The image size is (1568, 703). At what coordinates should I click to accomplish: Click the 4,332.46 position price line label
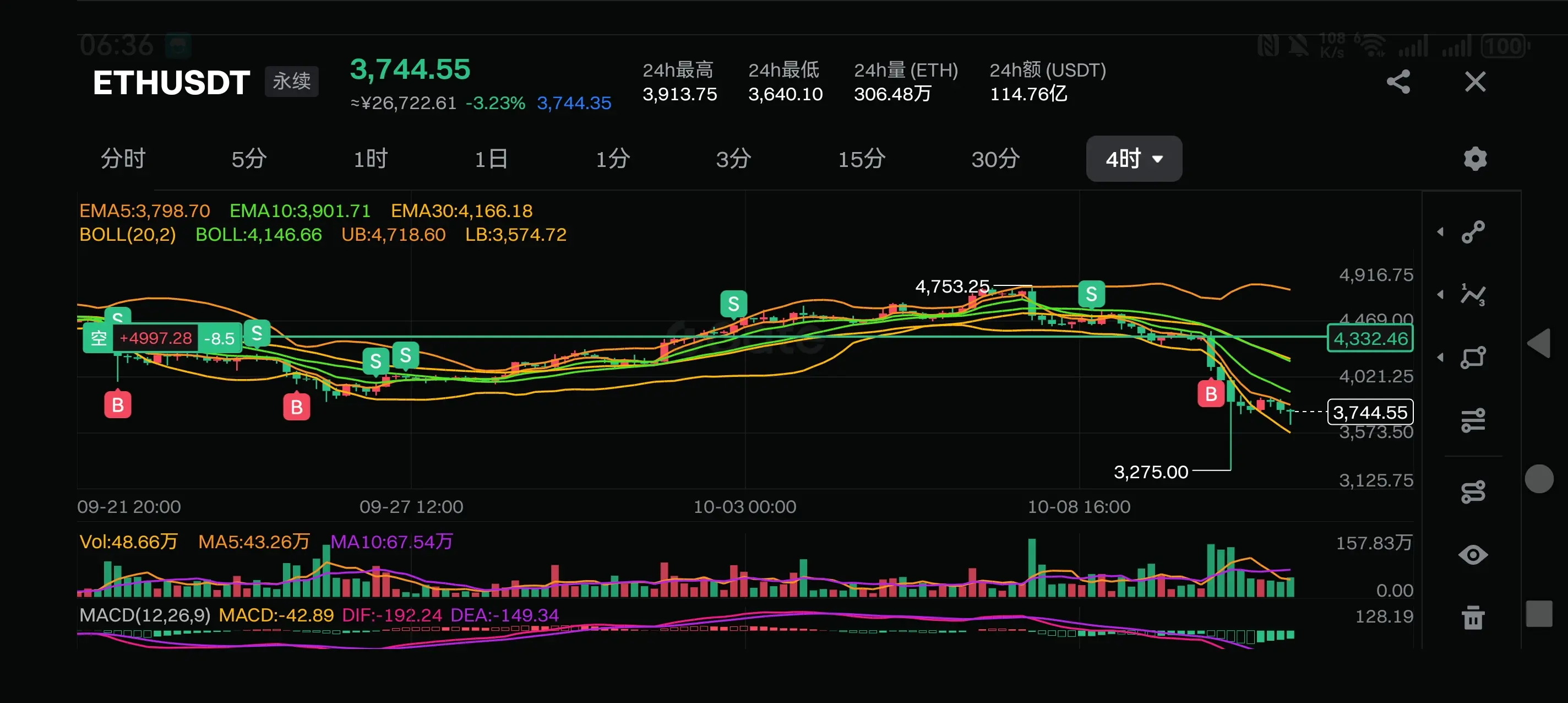pos(1370,339)
